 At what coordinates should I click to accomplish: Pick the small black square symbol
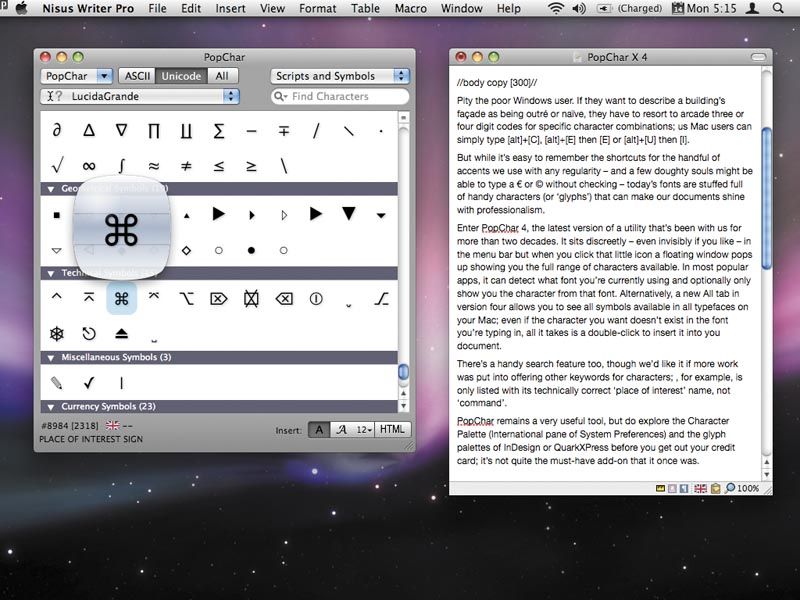coord(57,215)
